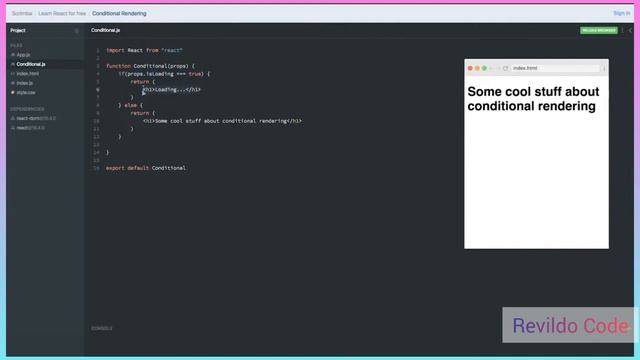Open style.css in the file list
This screenshot has width=640, height=360.
26,93
